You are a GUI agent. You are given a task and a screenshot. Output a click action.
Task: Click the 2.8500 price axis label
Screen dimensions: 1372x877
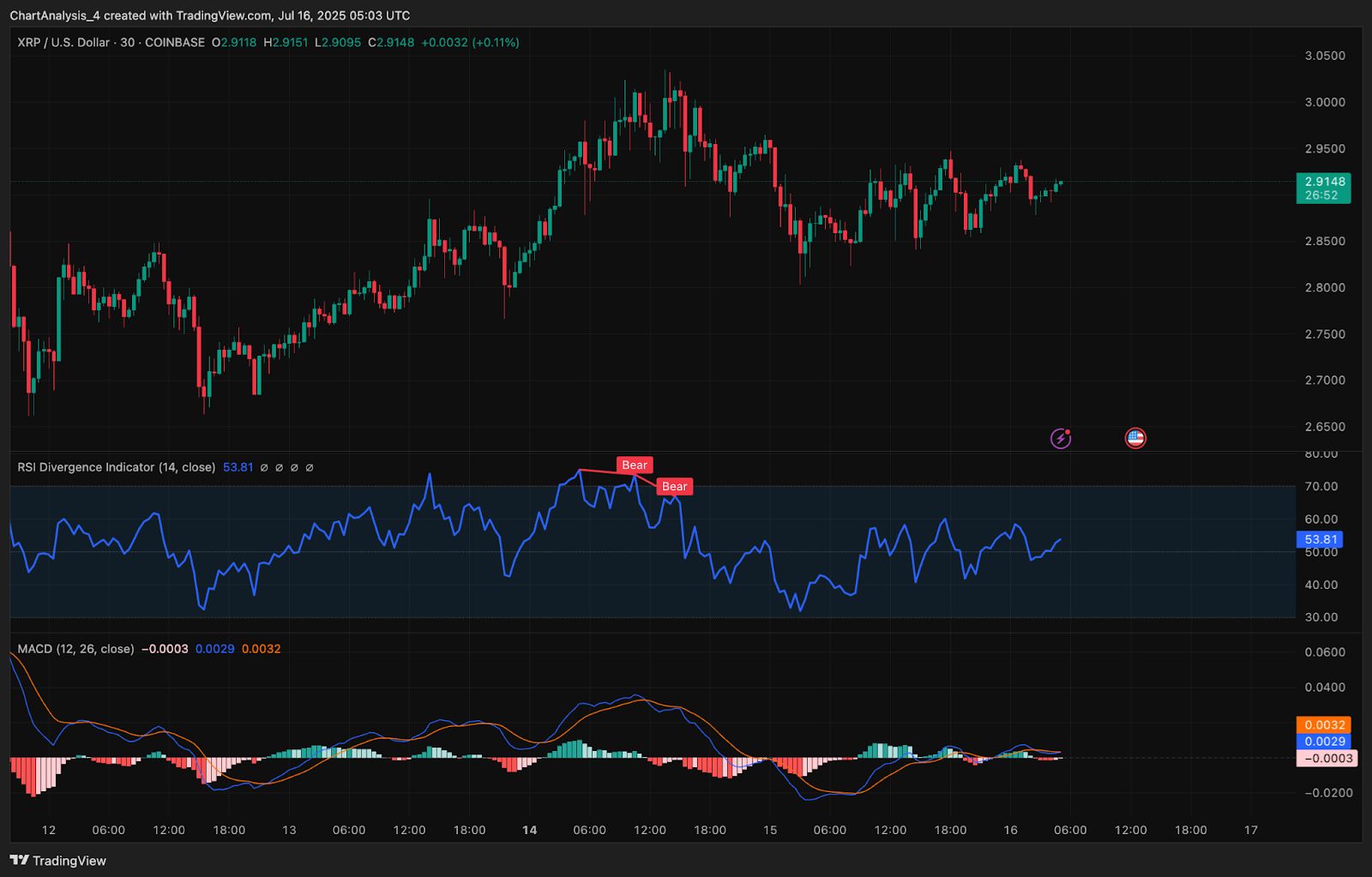pyautogui.click(x=1325, y=241)
